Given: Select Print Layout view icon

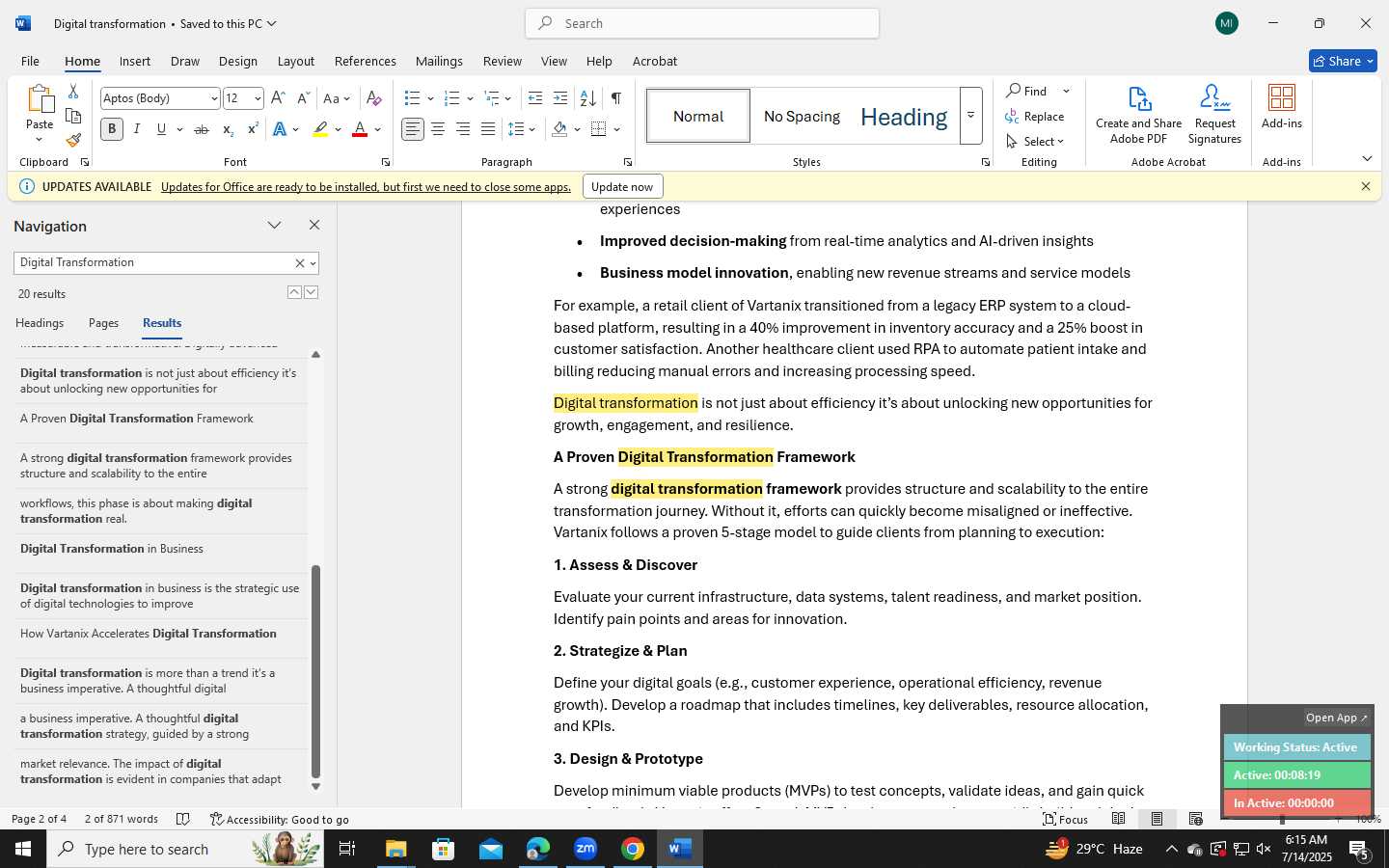Looking at the screenshot, I should tap(1157, 819).
